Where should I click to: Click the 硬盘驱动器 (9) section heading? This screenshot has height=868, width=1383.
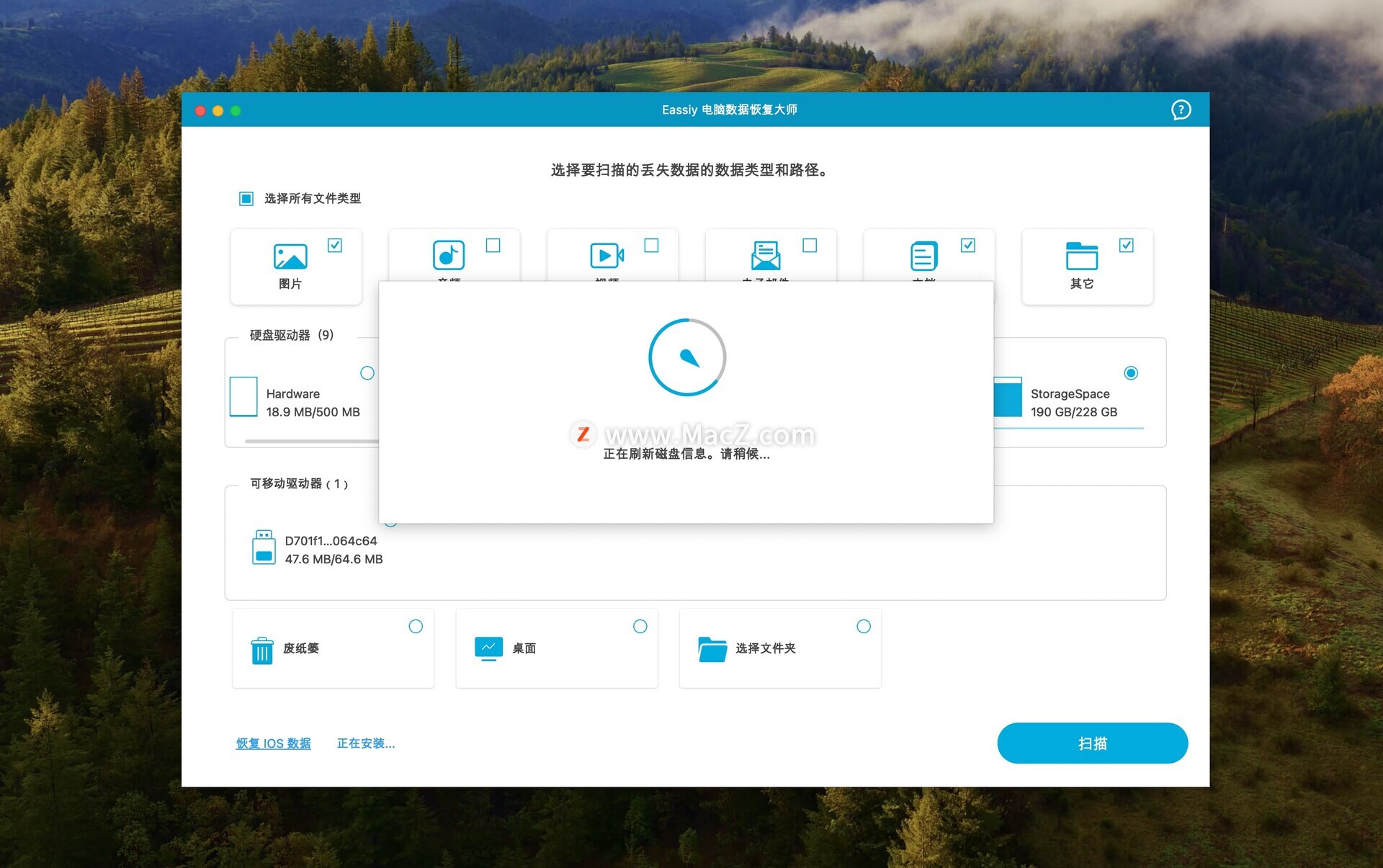[x=292, y=335]
